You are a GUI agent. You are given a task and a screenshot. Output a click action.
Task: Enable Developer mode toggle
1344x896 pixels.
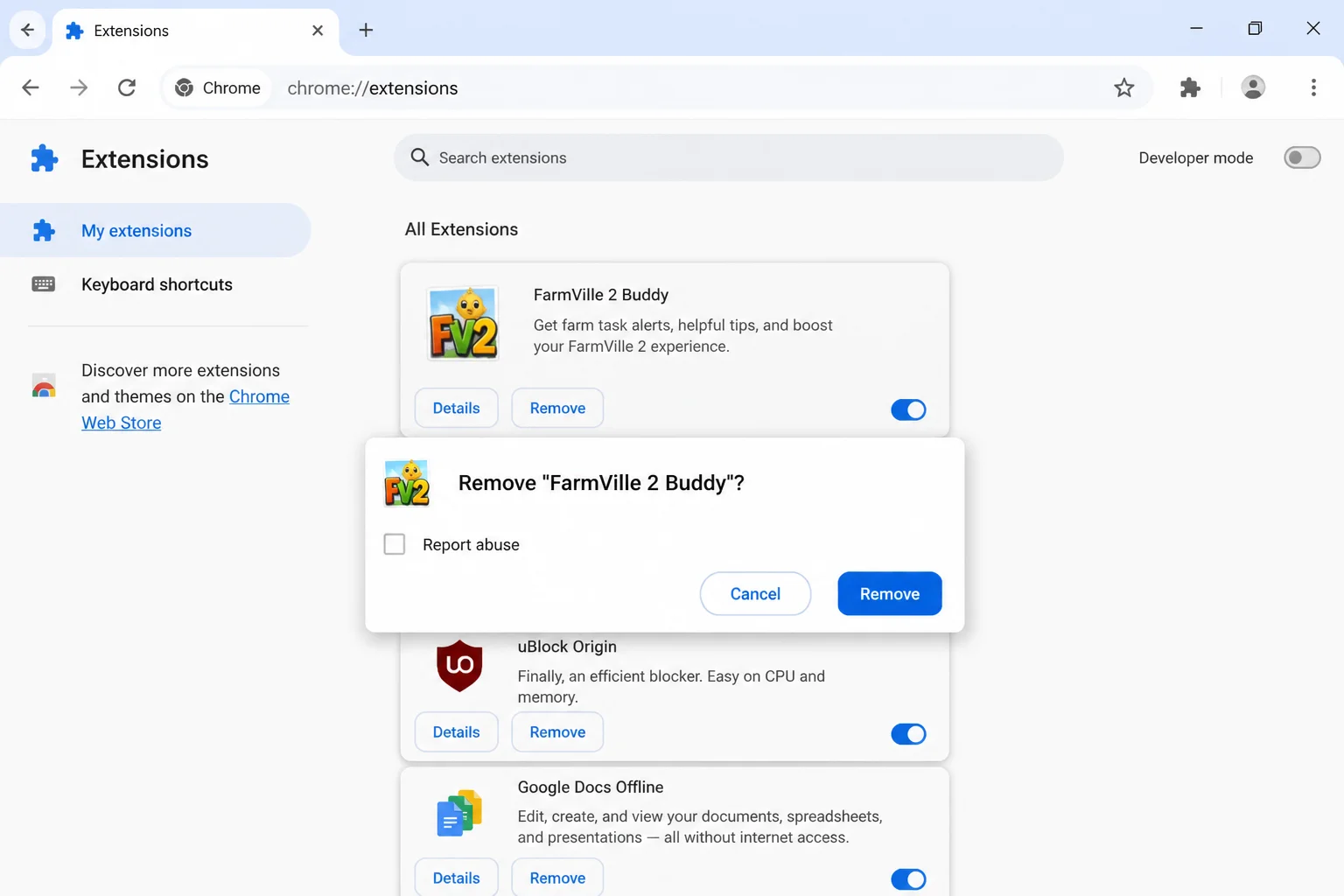[1302, 157]
